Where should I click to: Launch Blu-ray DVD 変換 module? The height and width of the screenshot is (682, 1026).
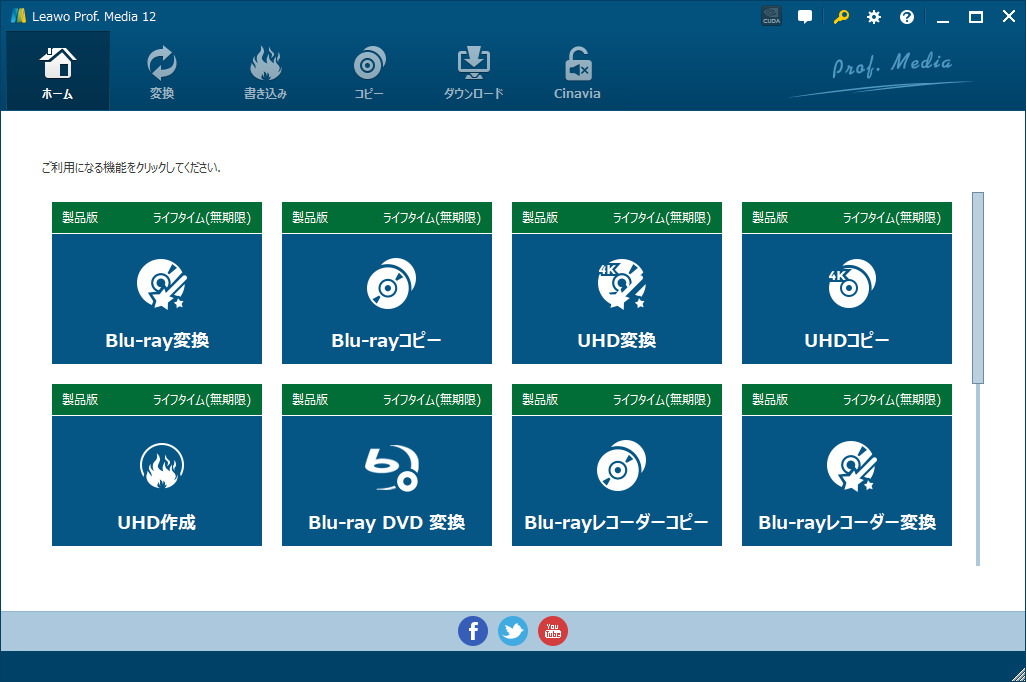click(x=387, y=481)
